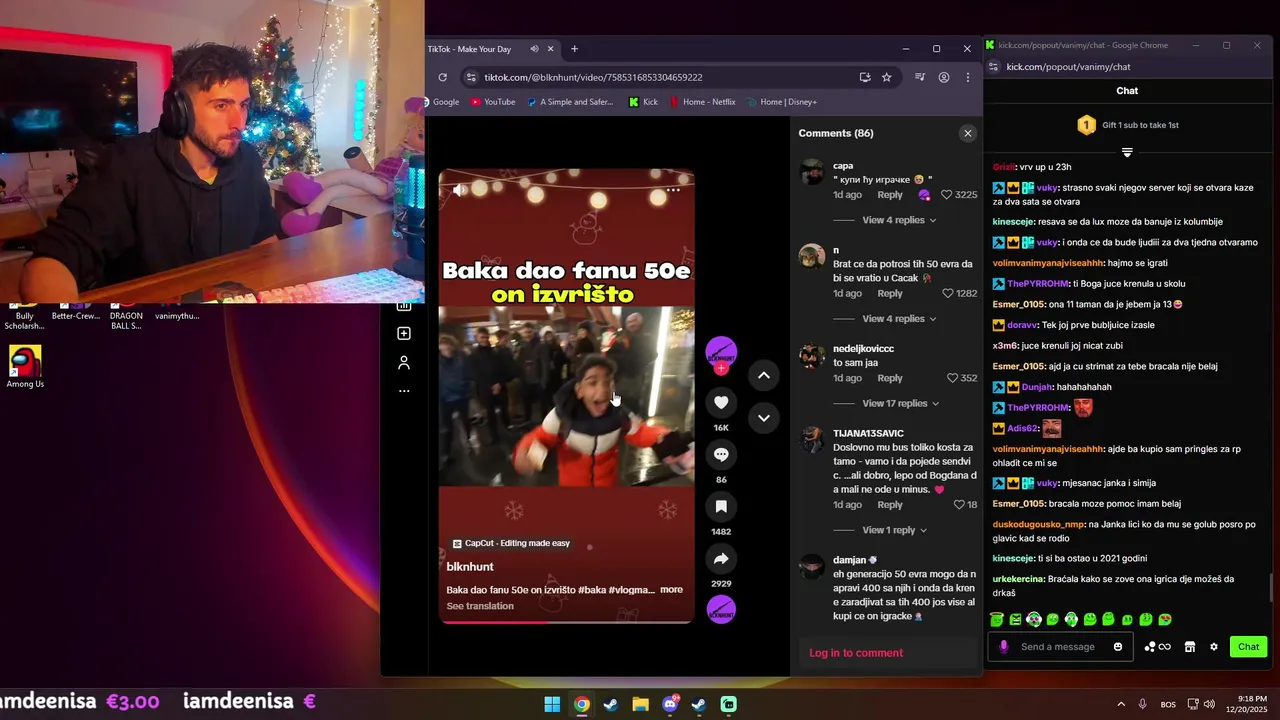The width and height of the screenshot is (1280, 720).
Task: Show hidden tray icons chevron
Action: click(x=1121, y=704)
